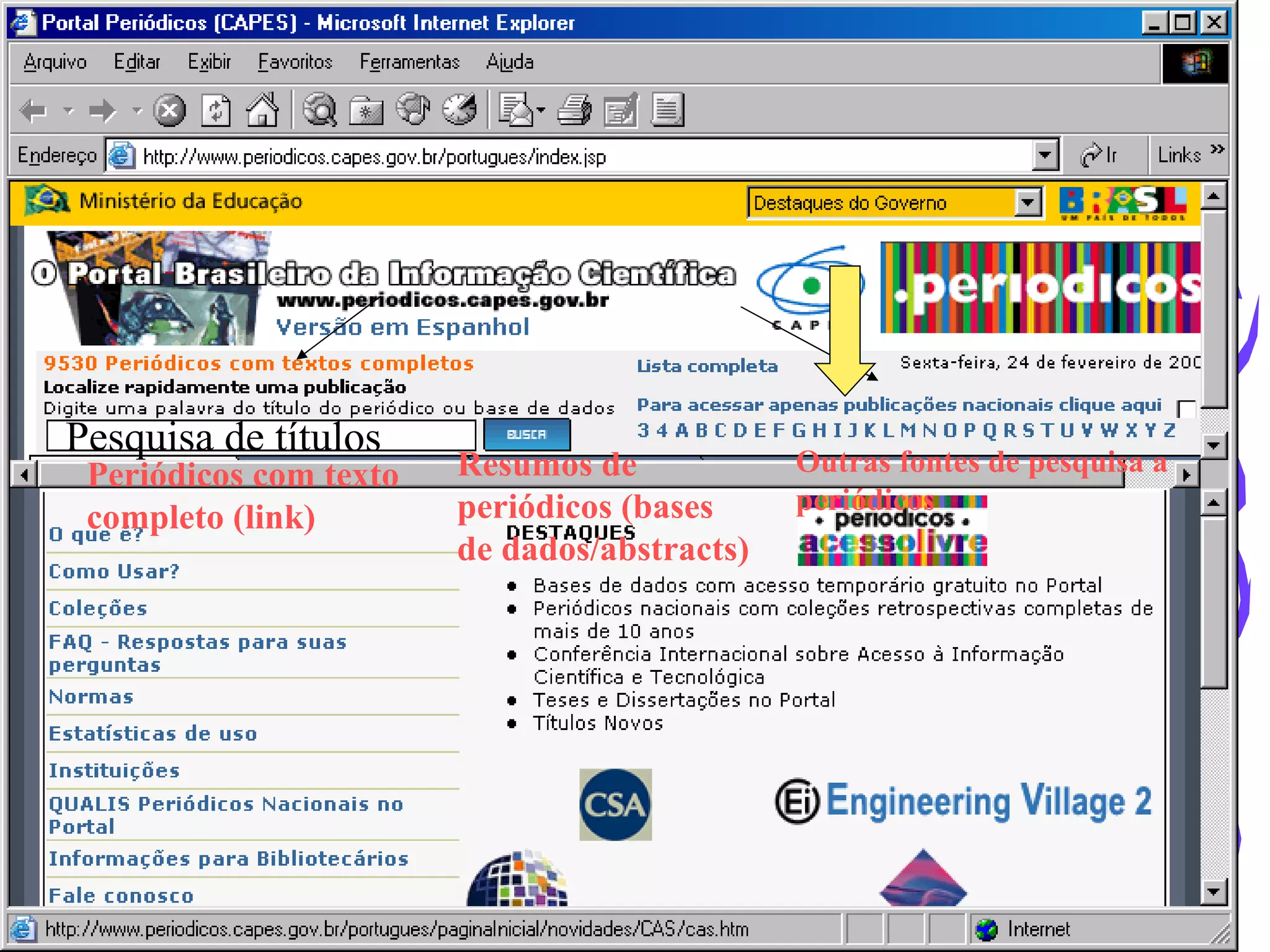Click the horizontal scrollbar left arrow
Image resolution: width=1270 pixels, height=952 pixels.
click(24, 475)
